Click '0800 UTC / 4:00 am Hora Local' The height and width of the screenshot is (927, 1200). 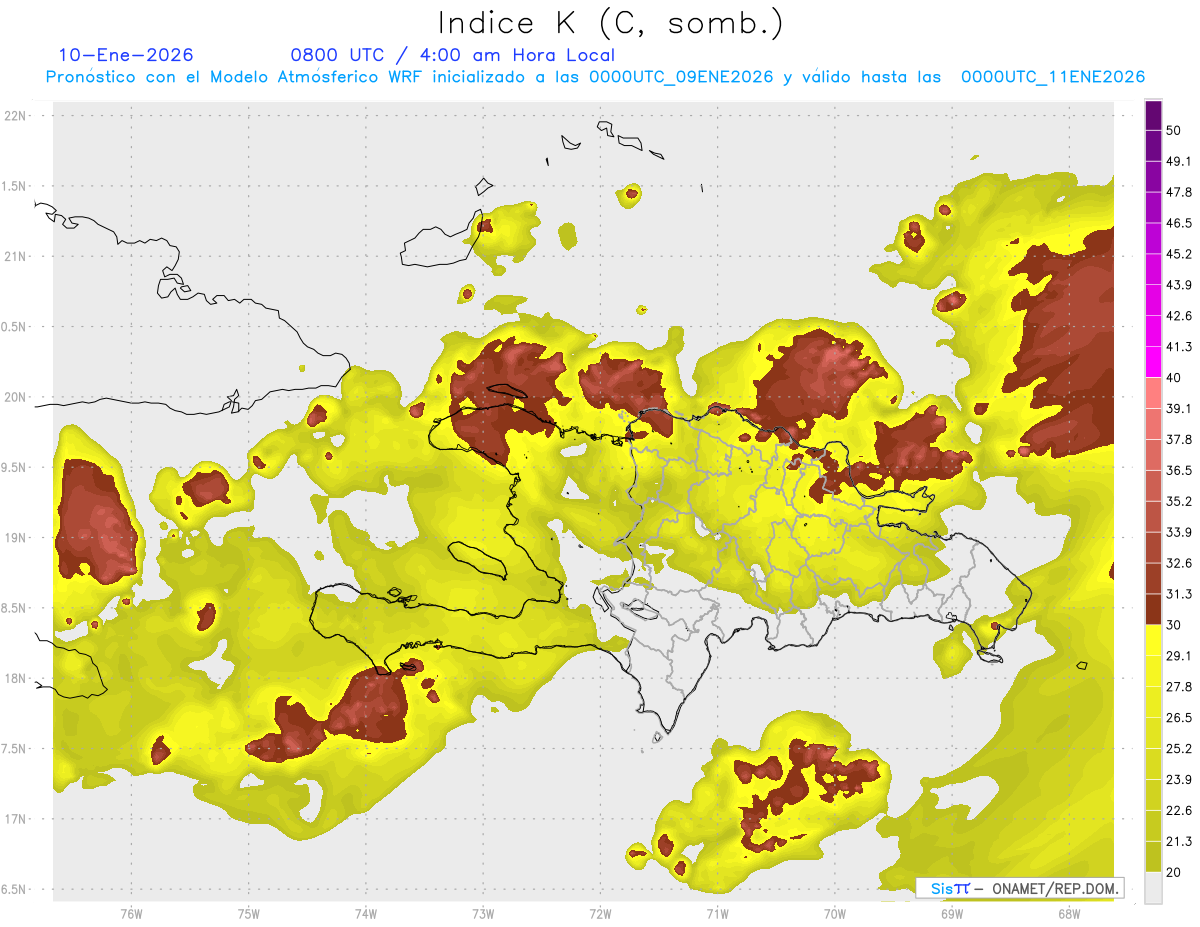point(452,55)
